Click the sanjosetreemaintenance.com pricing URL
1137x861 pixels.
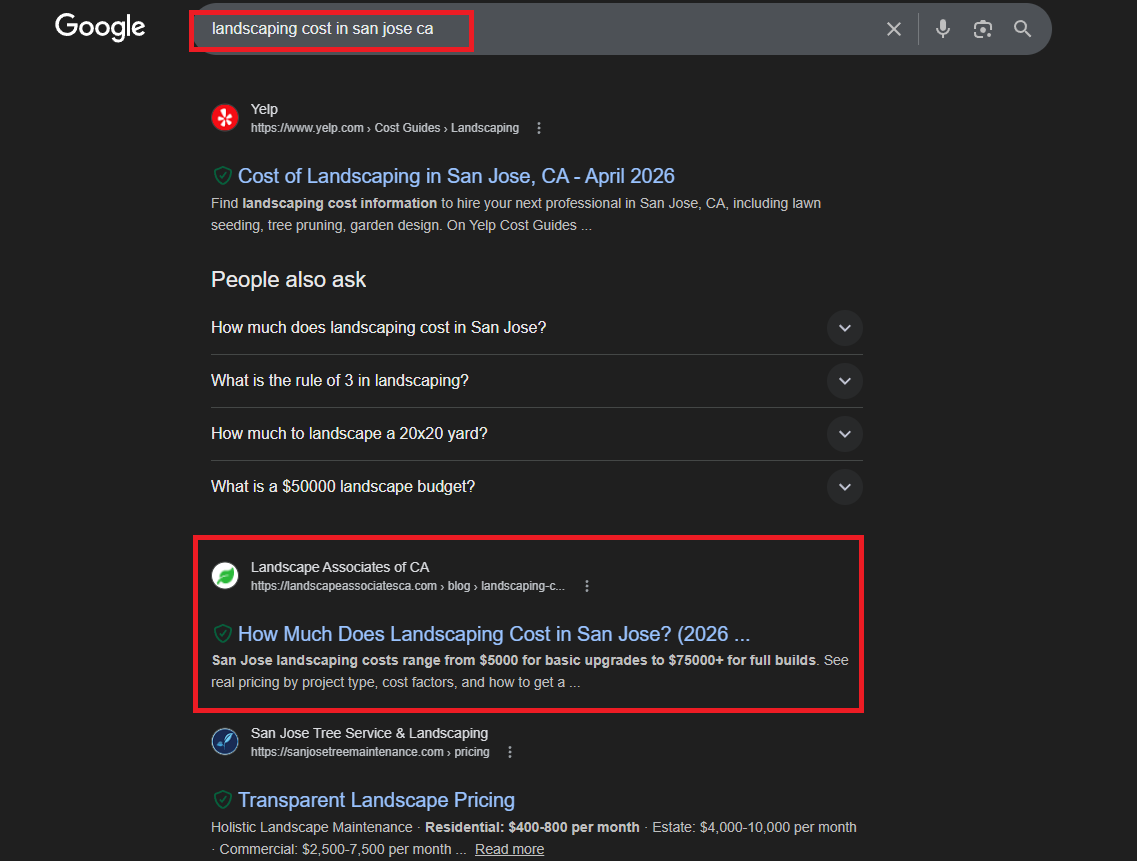[370, 752]
